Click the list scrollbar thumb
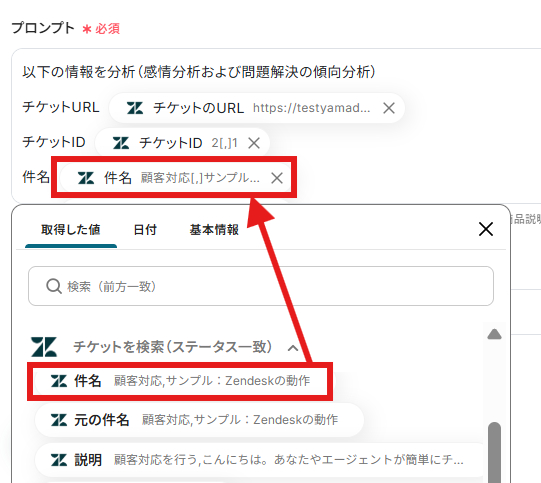 [494, 452]
